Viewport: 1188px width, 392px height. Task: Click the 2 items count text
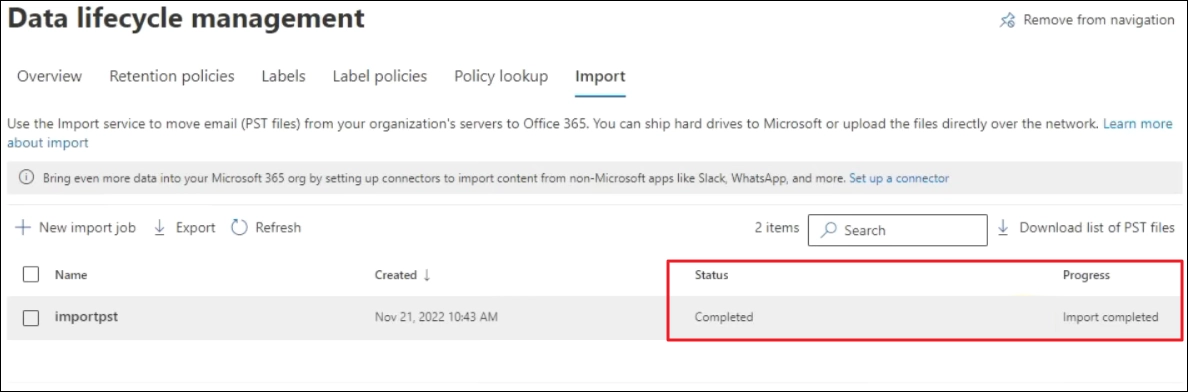coord(777,227)
